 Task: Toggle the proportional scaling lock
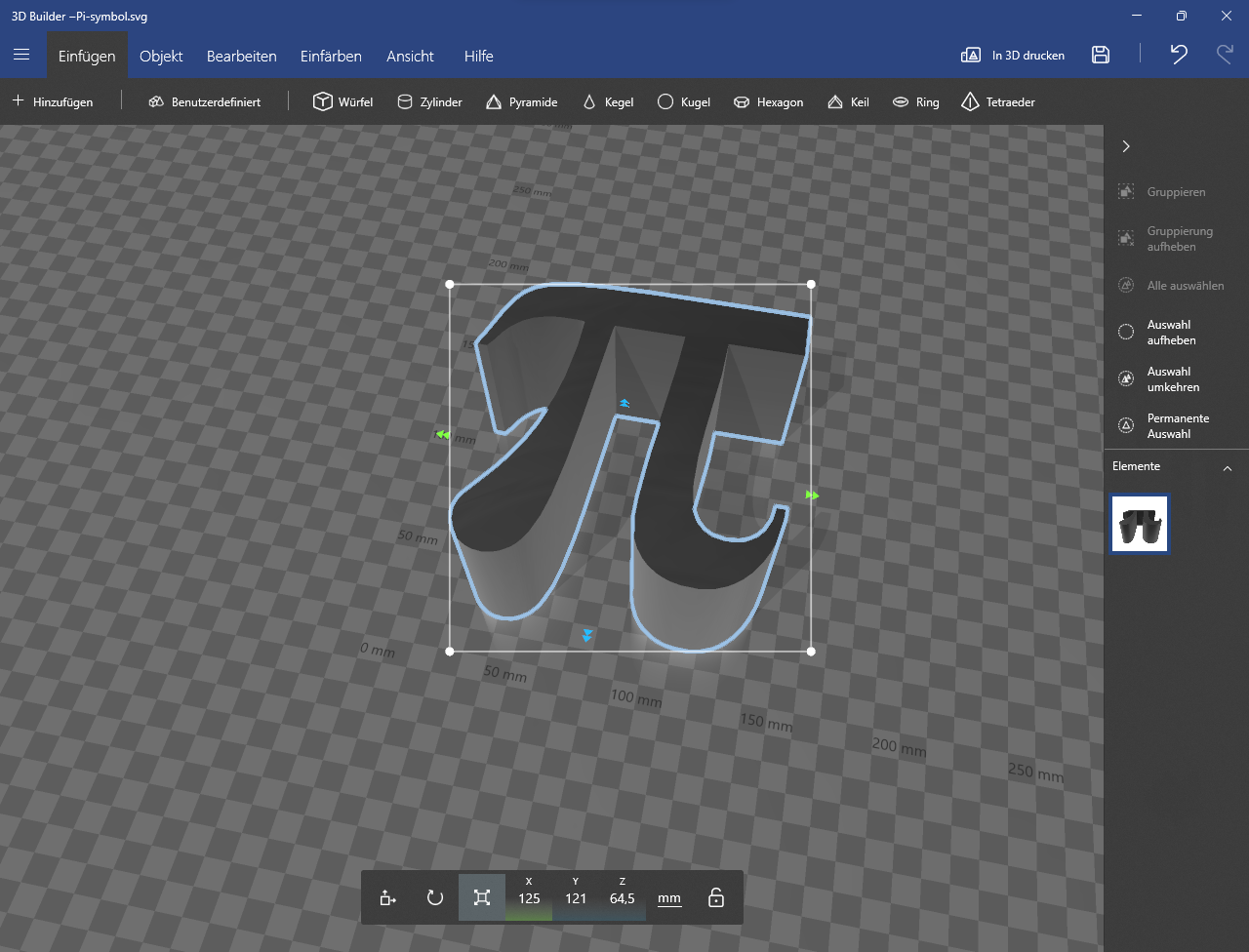pos(715,897)
